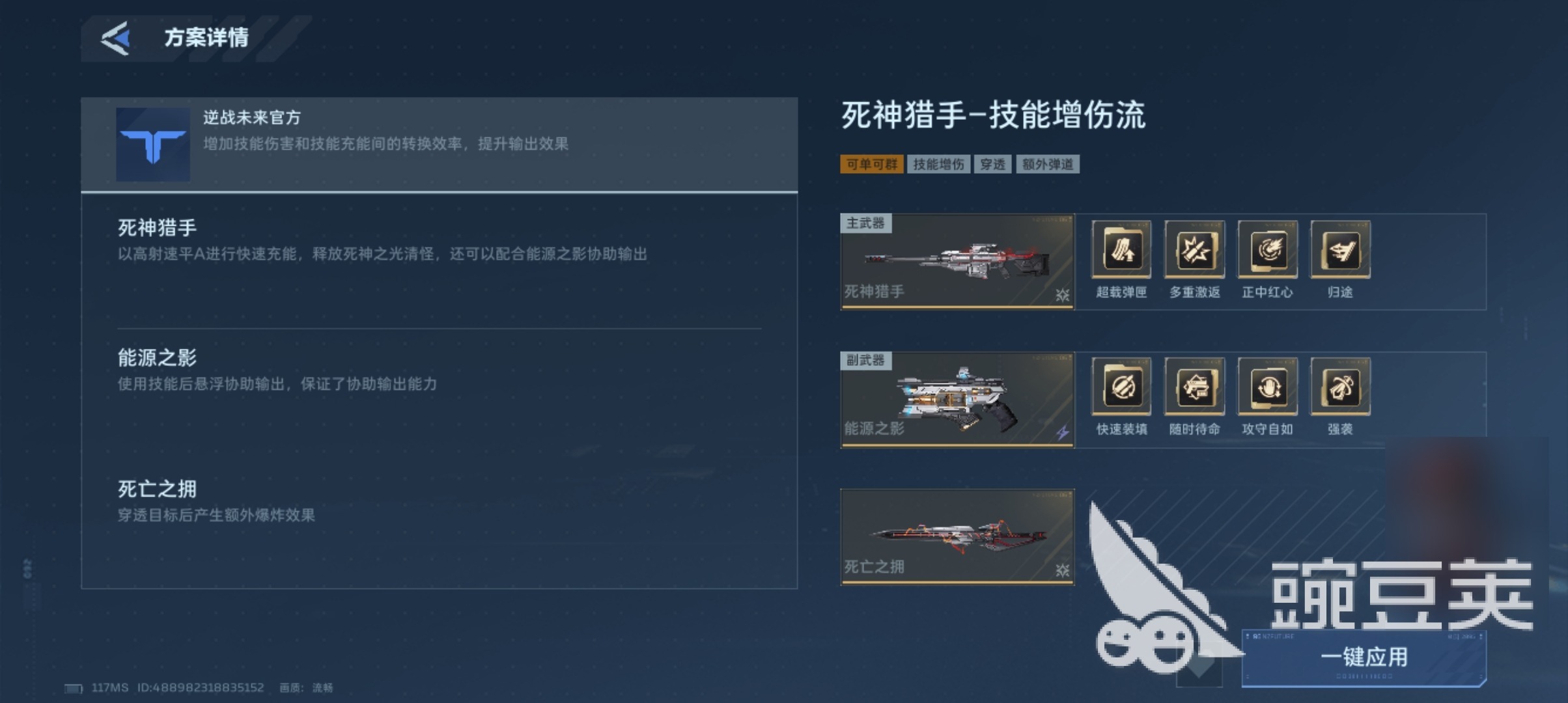Select the 多重激返 skill icon

(x=1194, y=250)
